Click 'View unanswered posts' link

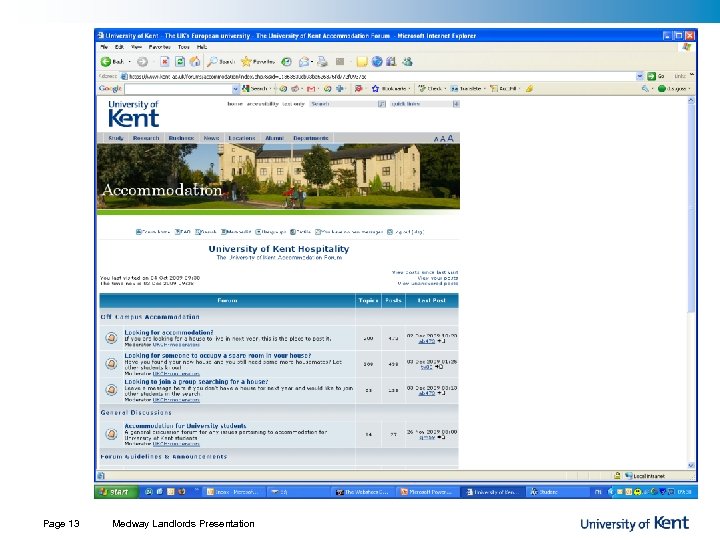coord(428,283)
